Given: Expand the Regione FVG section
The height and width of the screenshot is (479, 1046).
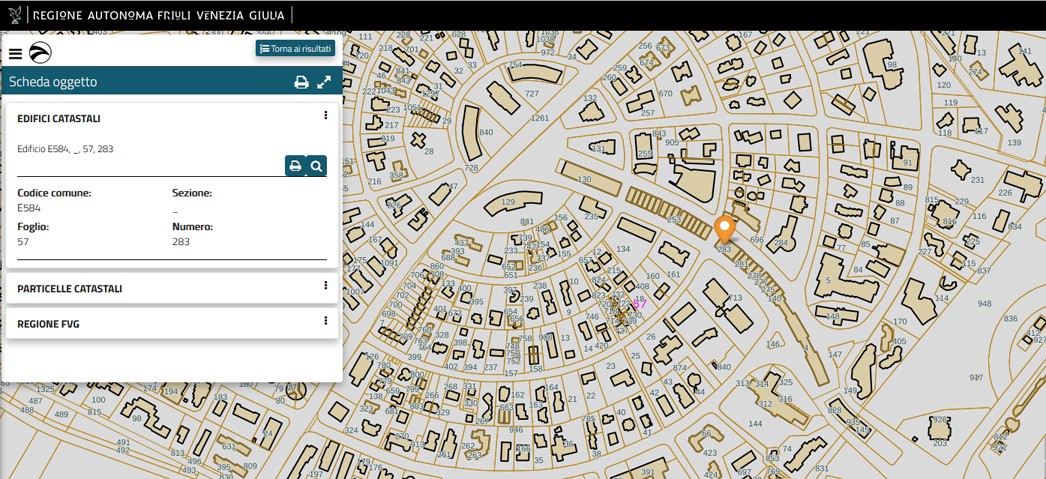Looking at the screenshot, I should tap(48, 324).
